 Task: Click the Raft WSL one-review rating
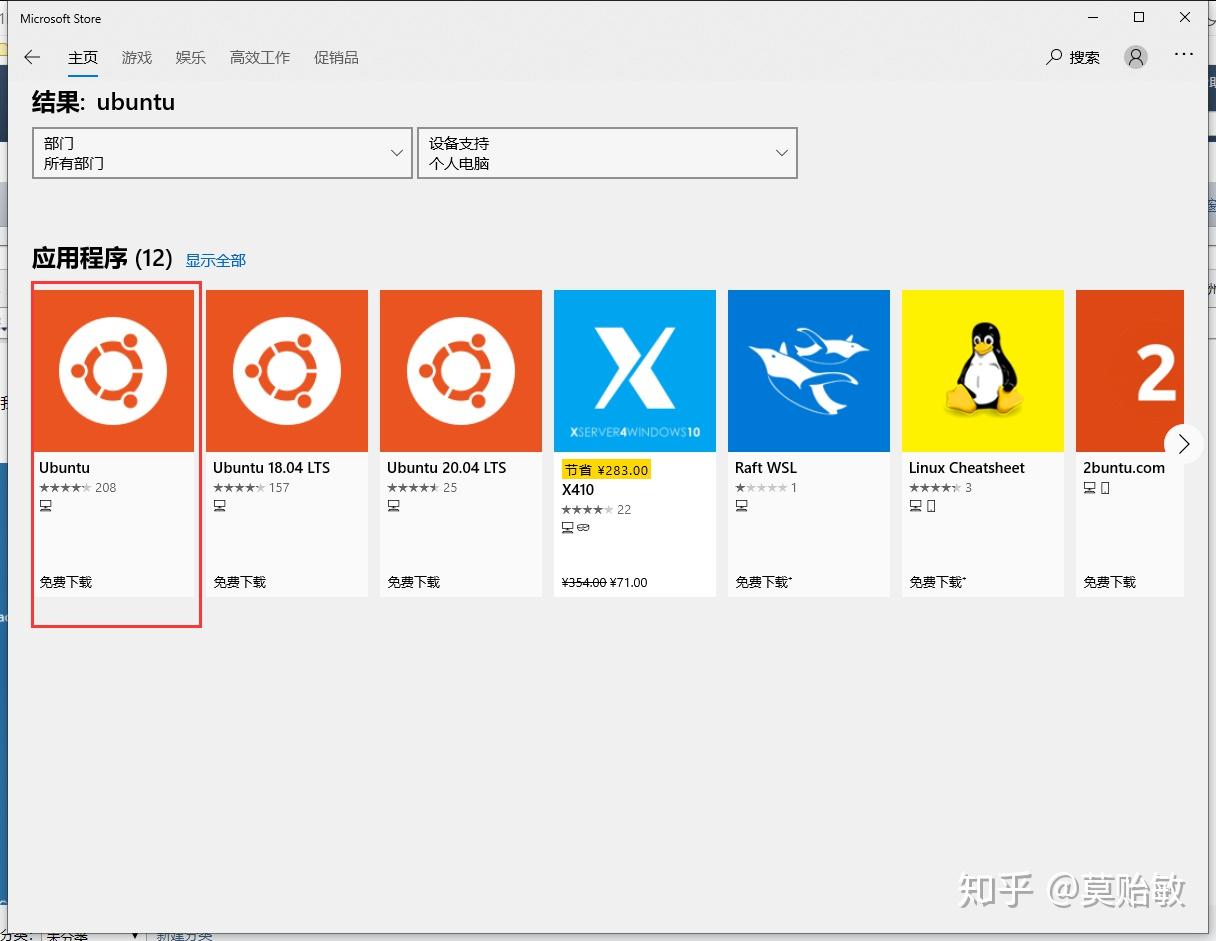(766, 488)
